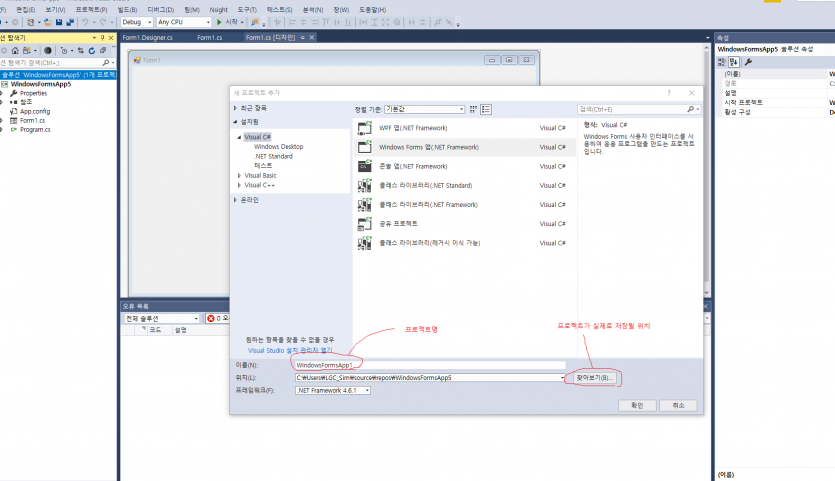This screenshot has height=481, width=835.
Task: Click the pending changes filter clock icon
Action: point(64,51)
